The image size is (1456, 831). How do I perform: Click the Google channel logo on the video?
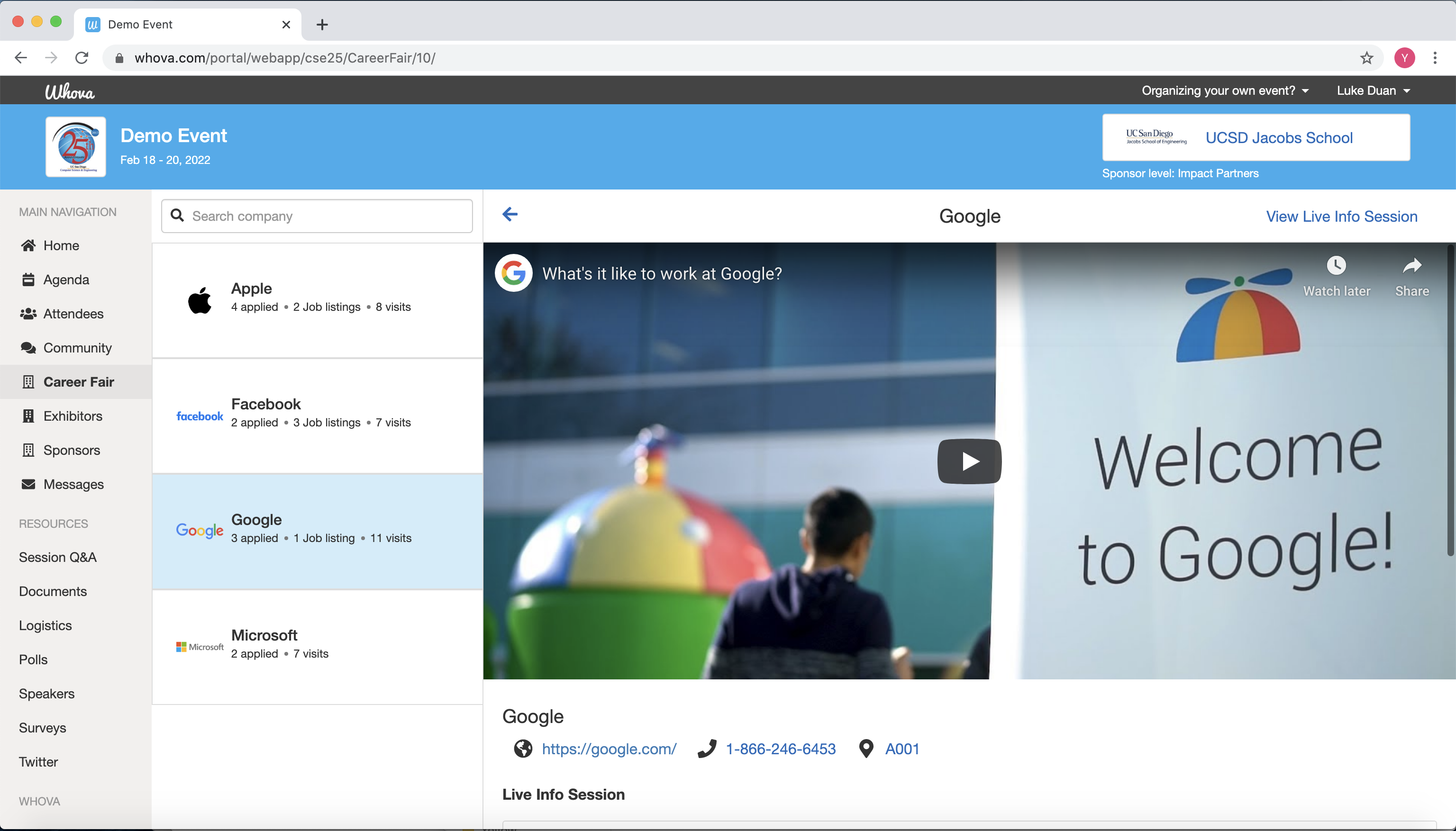[x=513, y=273]
